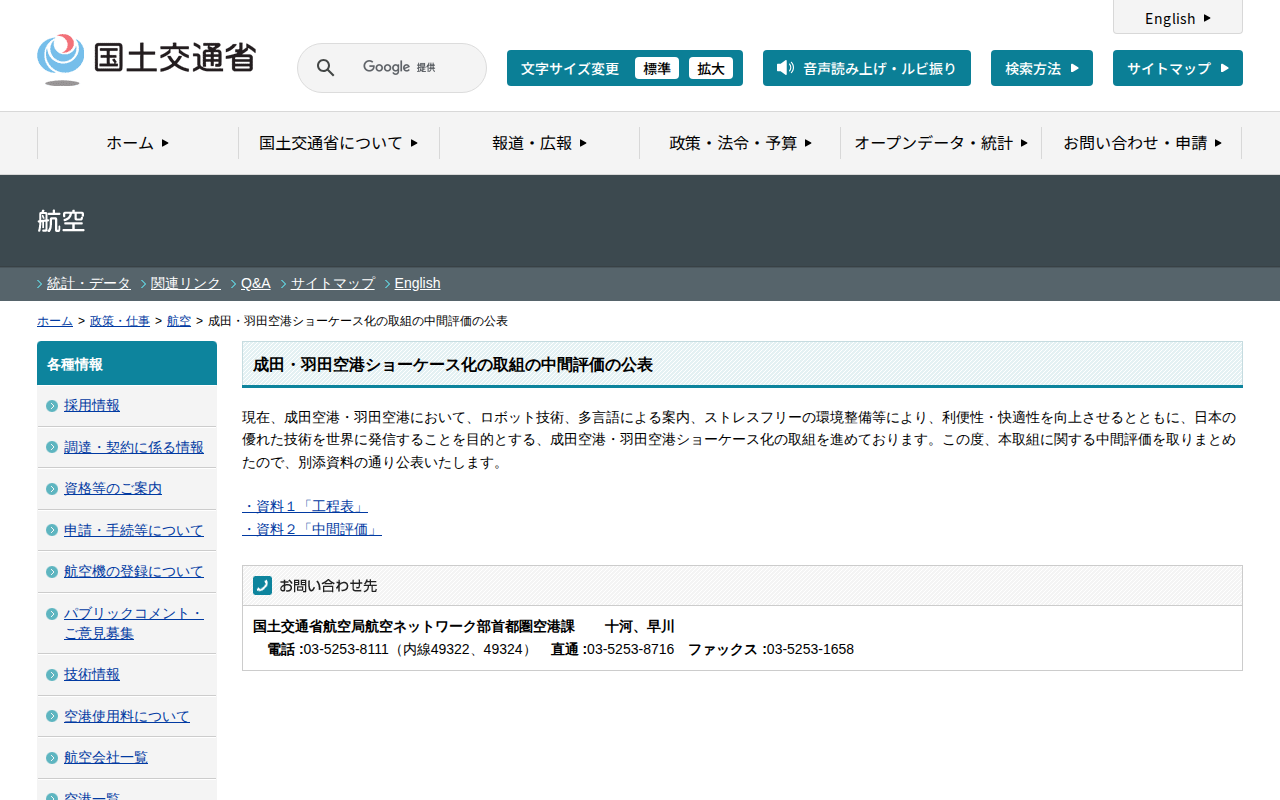Click the 航空 breadcrumb link

click(x=179, y=321)
